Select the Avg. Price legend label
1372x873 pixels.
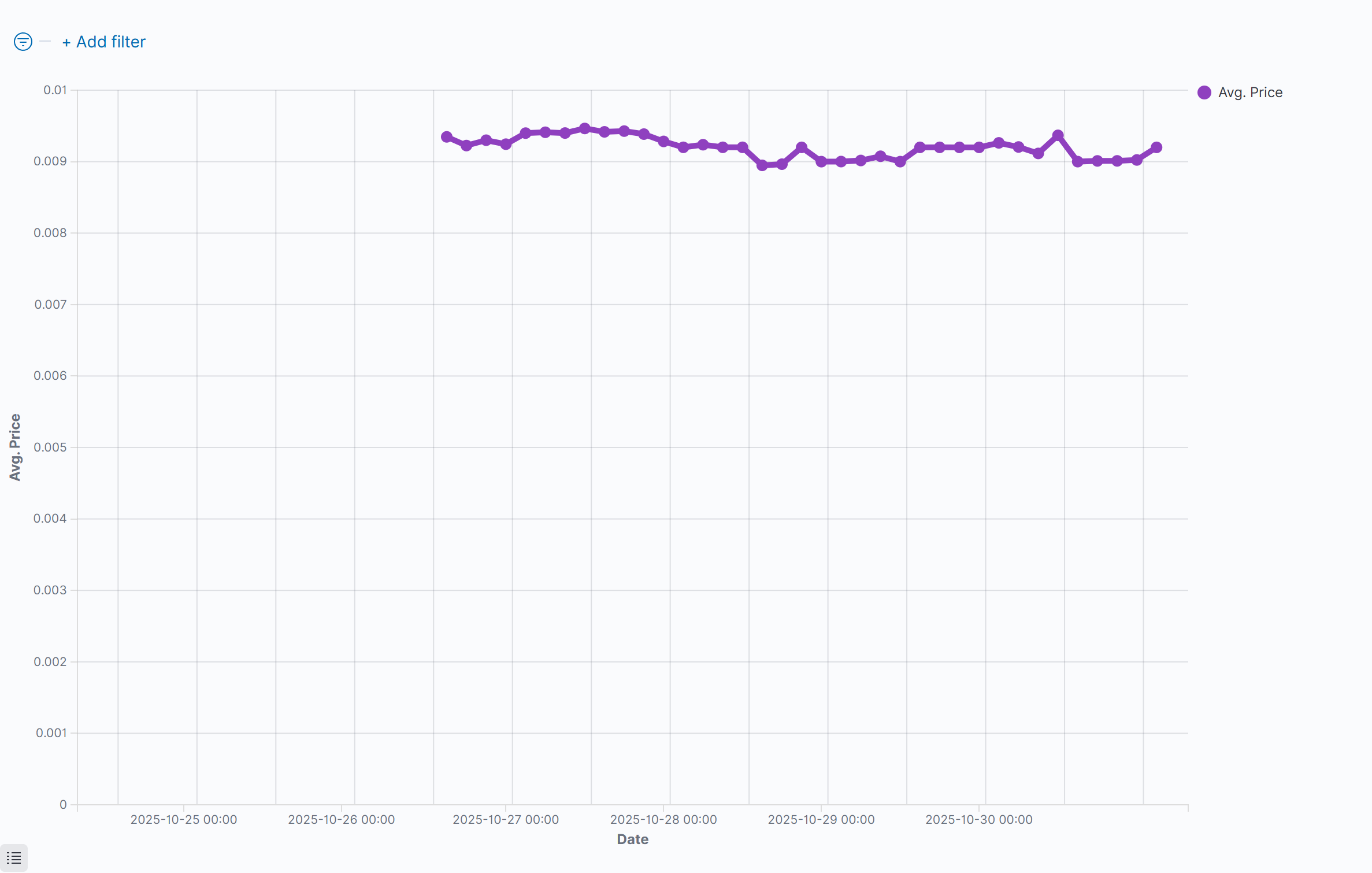(x=1250, y=93)
